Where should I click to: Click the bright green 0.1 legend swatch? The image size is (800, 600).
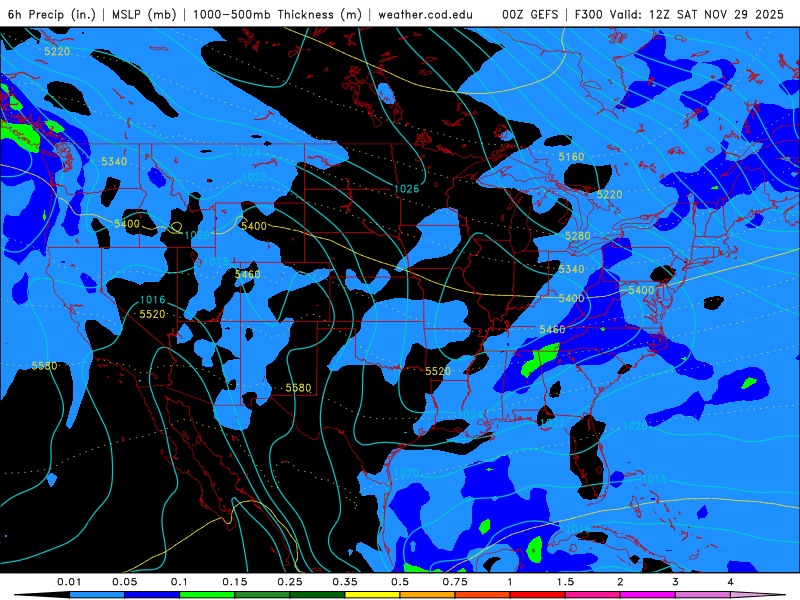tap(207, 595)
